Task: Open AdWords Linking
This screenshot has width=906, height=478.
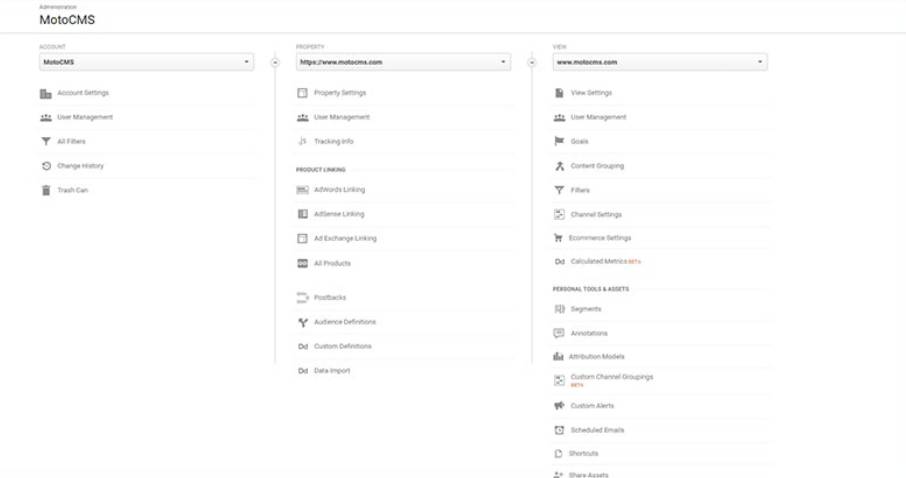Action: click(x=339, y=189)
